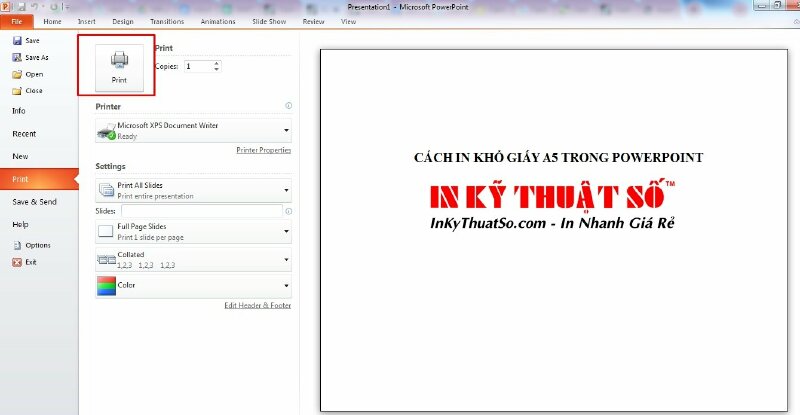Click the Slides range input field
This screenshot has width=800, height=415.
(201, 212)
